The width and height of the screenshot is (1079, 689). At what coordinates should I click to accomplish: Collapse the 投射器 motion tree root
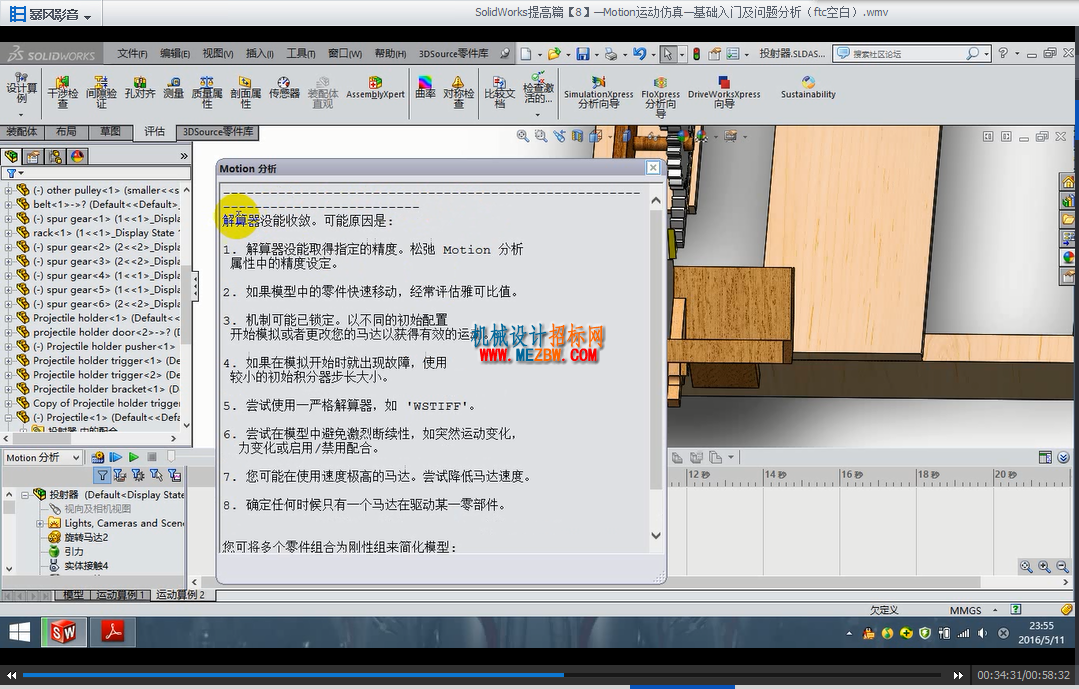pos(25,494)
